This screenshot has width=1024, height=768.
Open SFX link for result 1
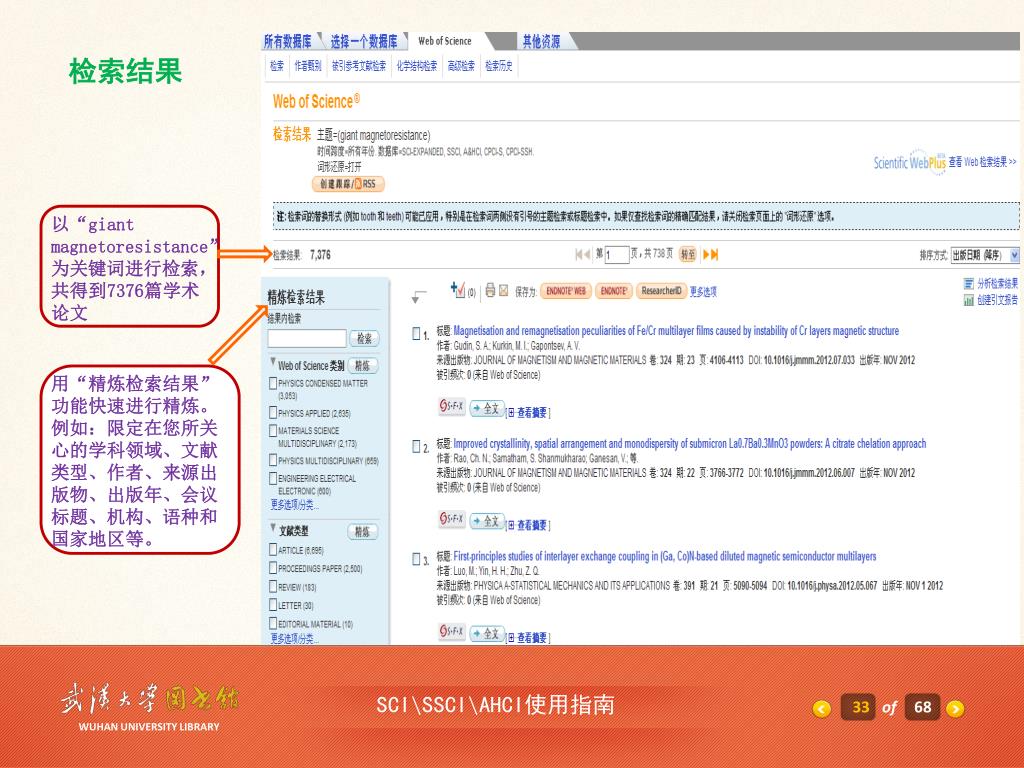pos(451,407)
